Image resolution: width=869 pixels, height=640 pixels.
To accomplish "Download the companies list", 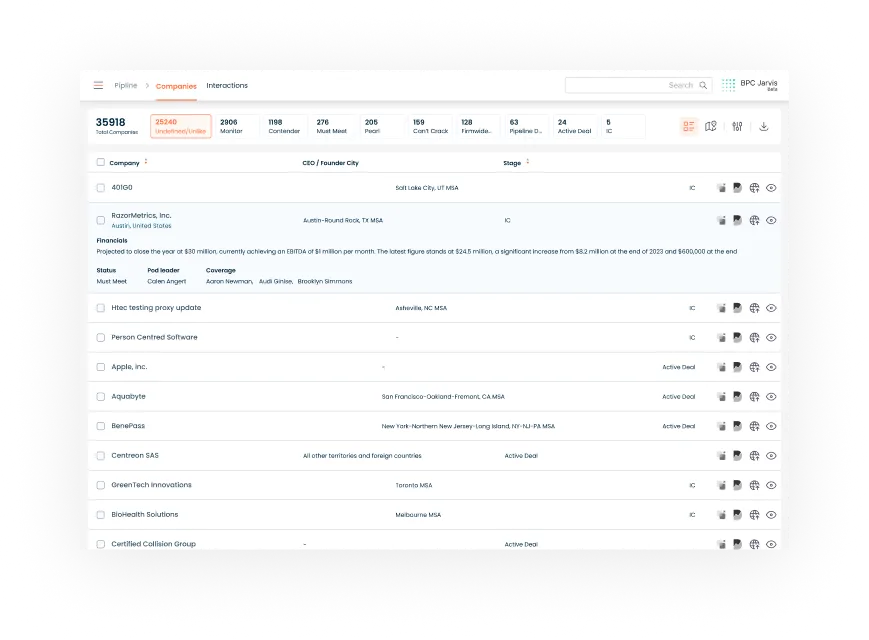I will (x=764, y=126).
